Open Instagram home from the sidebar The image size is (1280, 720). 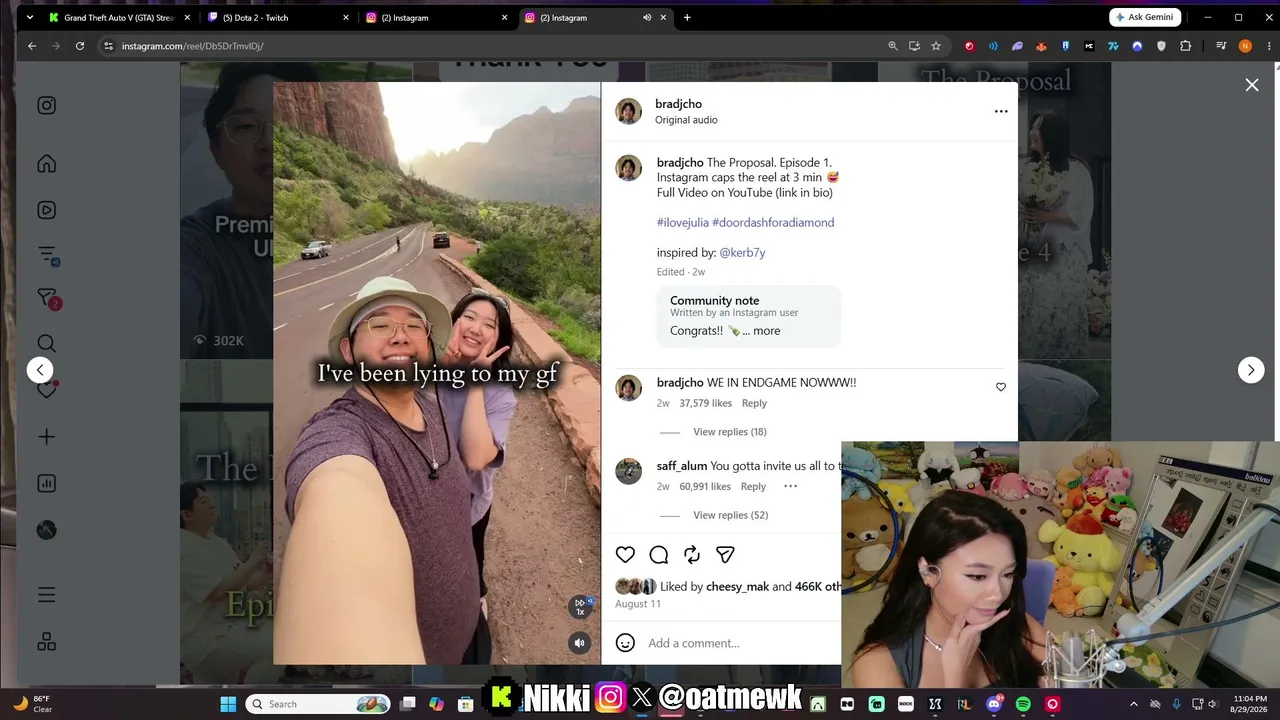(46, 164)
